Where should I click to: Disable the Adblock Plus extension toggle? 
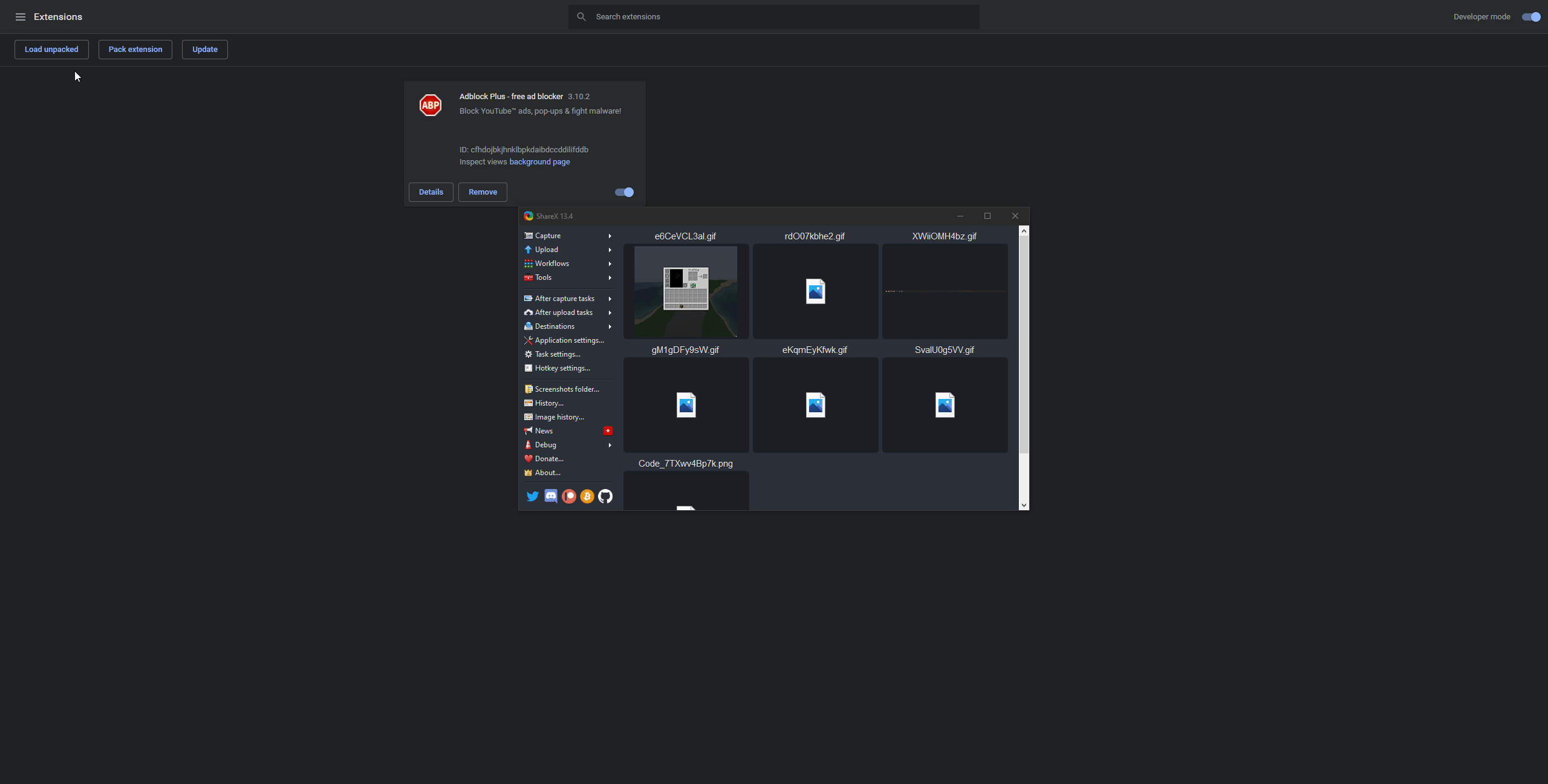[x=624, y=192]
